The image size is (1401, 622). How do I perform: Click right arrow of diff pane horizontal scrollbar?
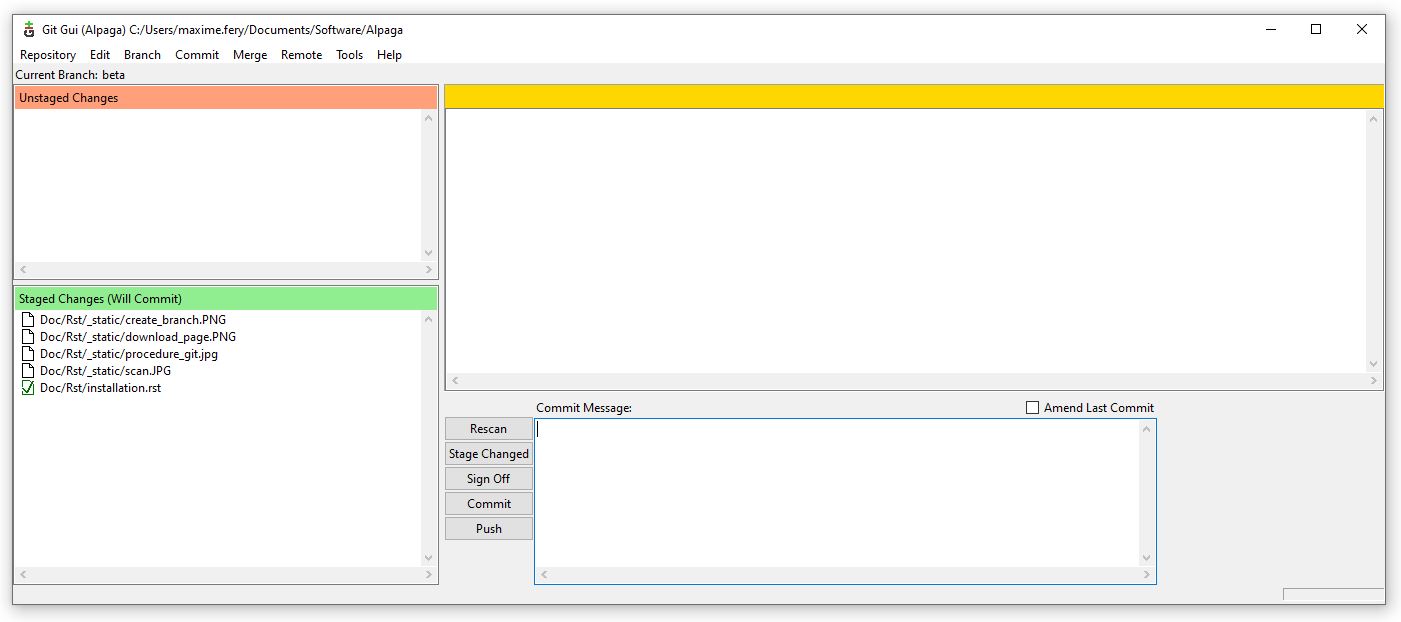(1374, 381)
